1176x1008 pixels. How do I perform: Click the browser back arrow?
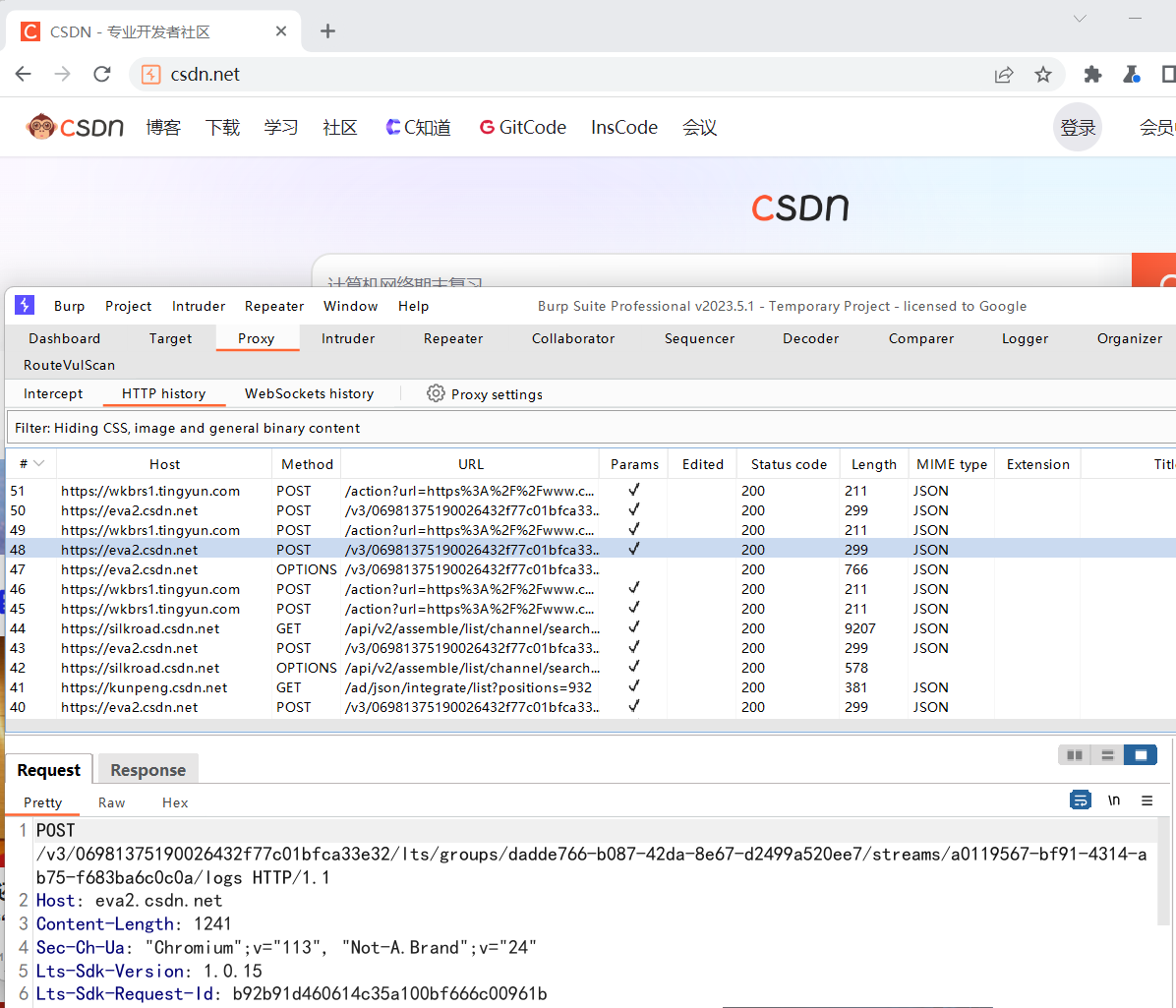point(24,75)
